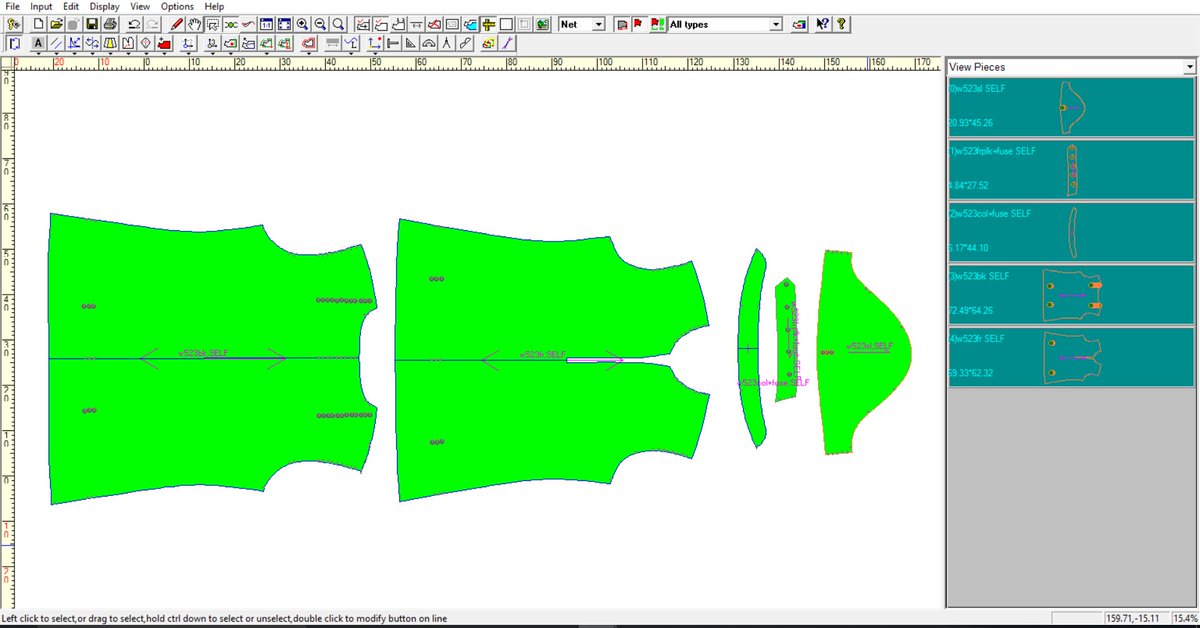This screenshot has height=628, width=1200.
Task: Select the Zoom Out tool
Action: [x=321, y=24]
